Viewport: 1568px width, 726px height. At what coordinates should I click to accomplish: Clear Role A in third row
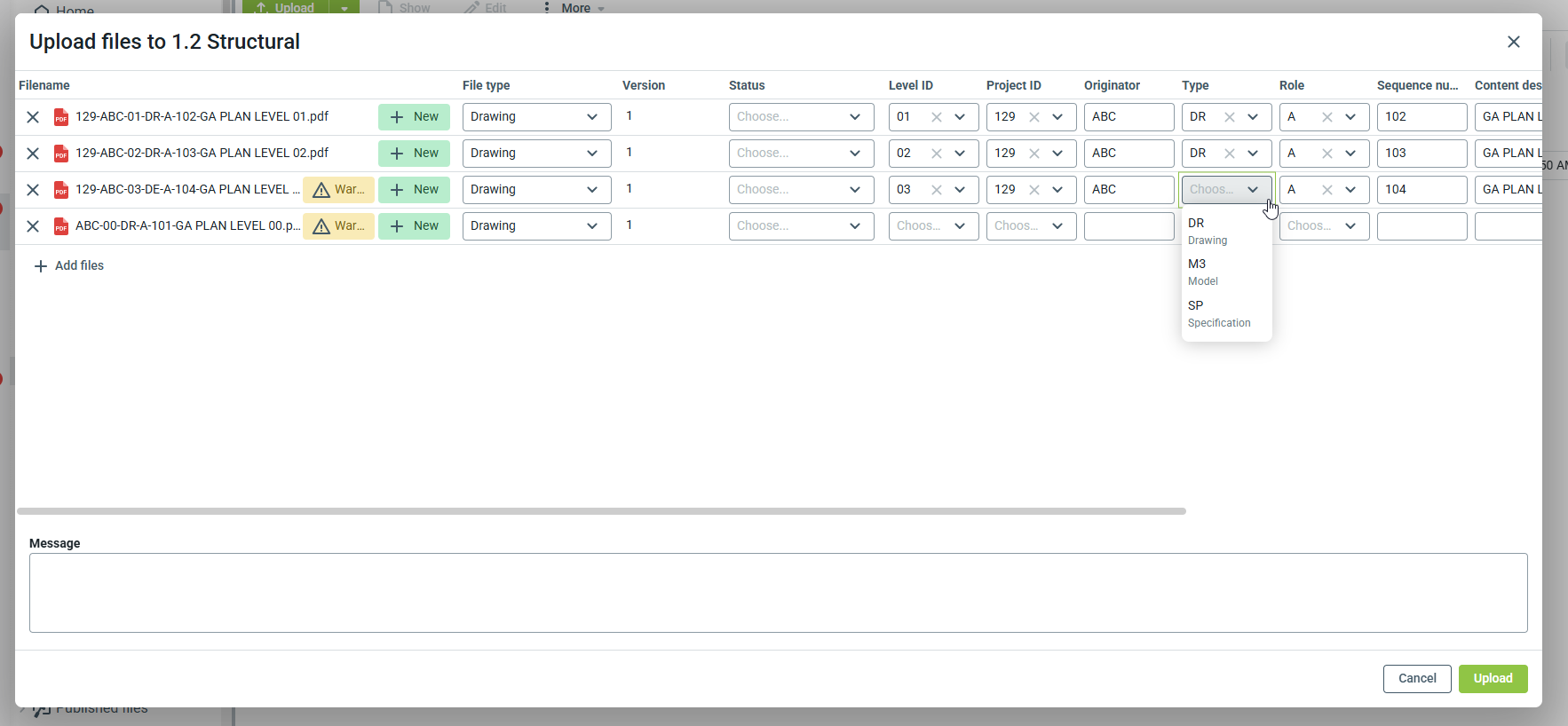1326,190
